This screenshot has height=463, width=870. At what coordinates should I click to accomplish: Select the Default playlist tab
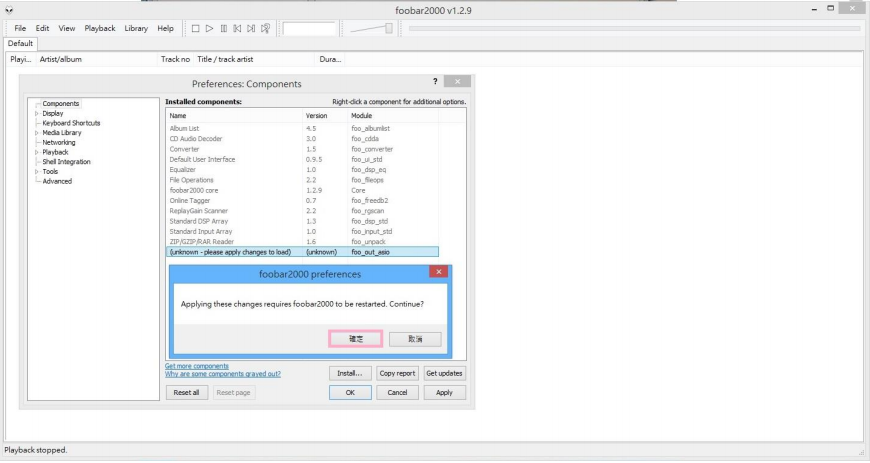coord(20,43)
